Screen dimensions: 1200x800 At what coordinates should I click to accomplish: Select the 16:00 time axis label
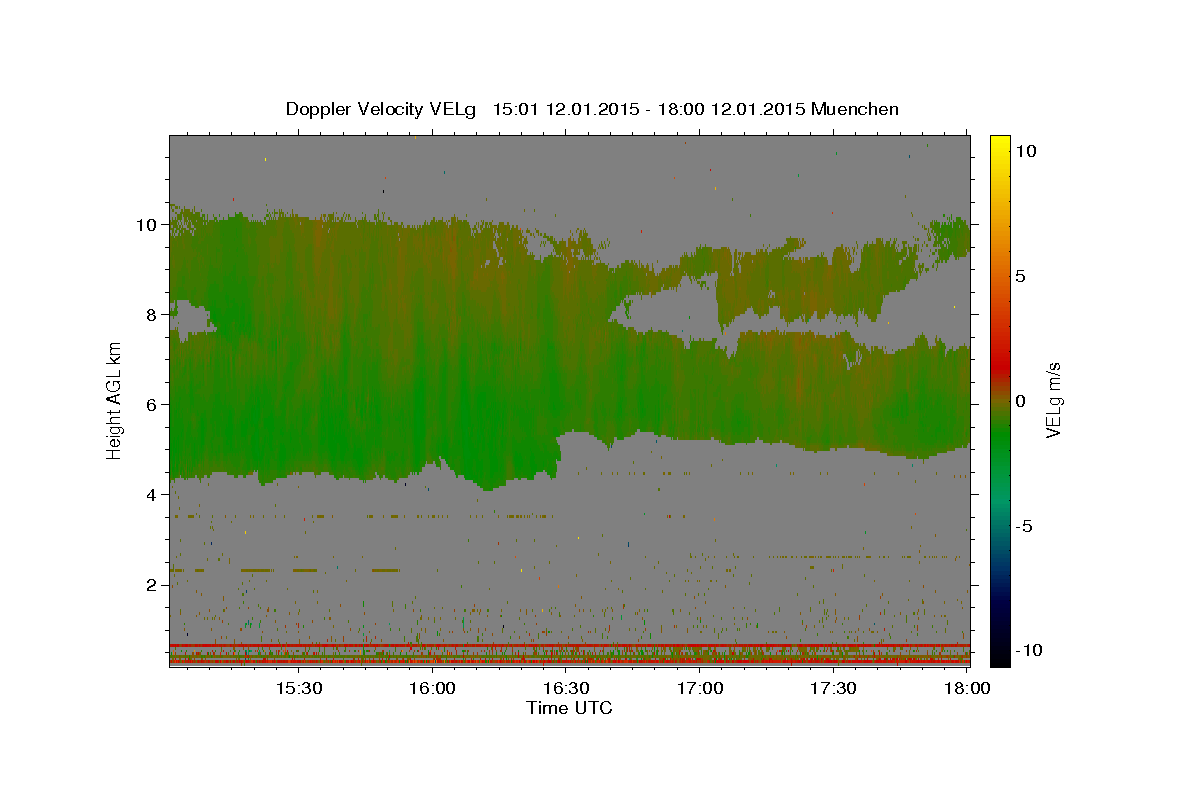pyautogui.click(x=432, y=689)
